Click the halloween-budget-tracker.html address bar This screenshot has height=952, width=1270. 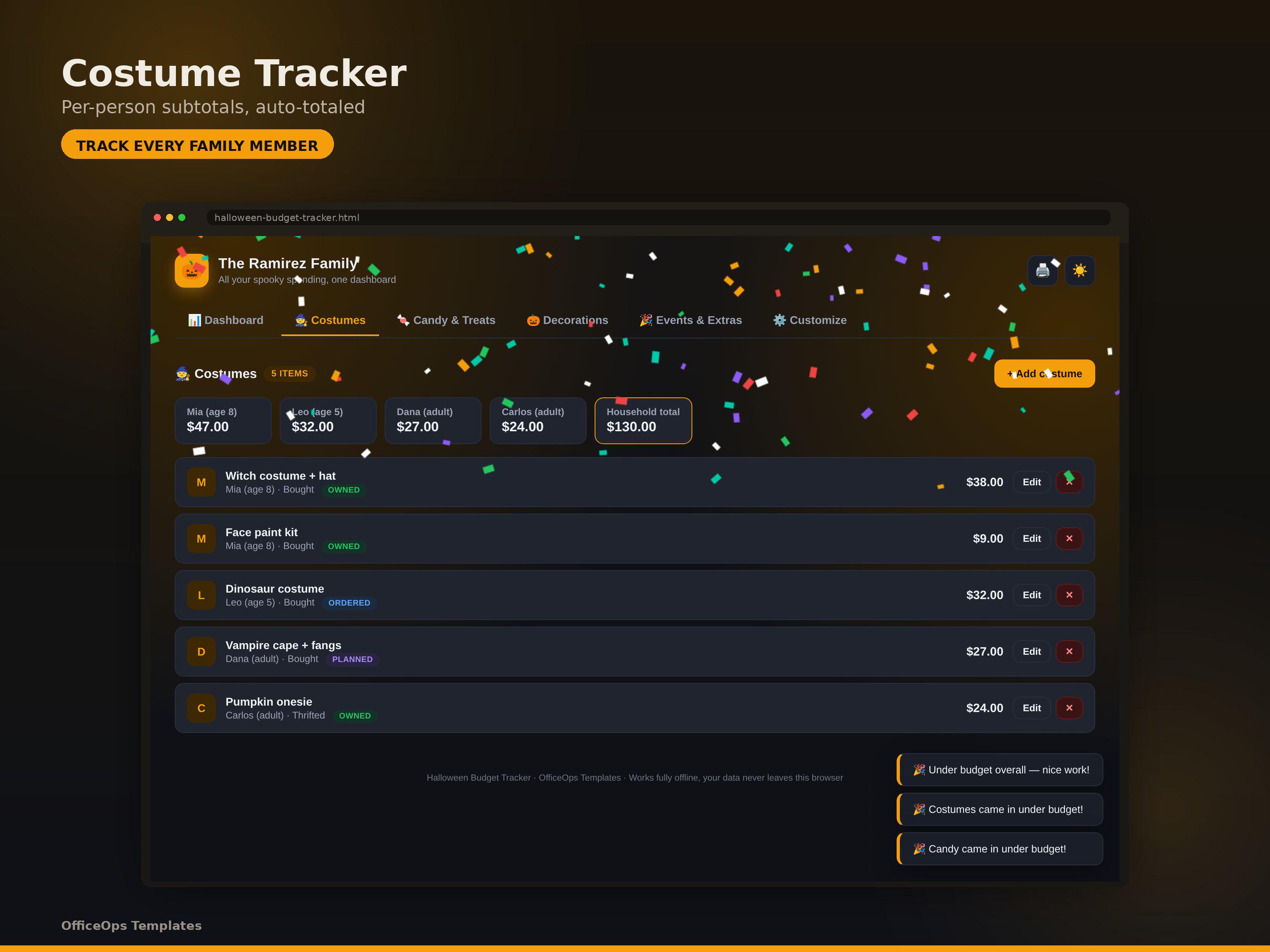click(659, 218)
